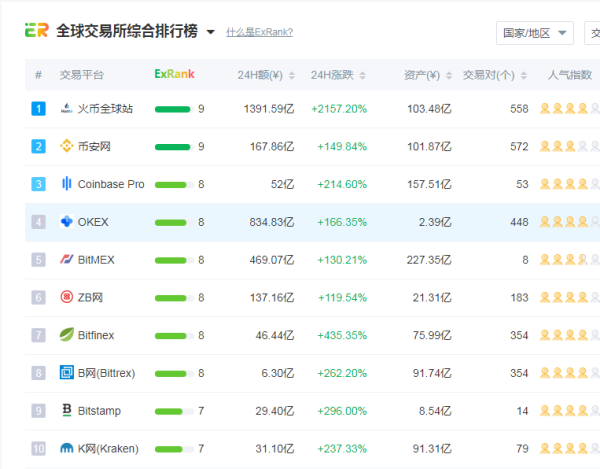Click the Bitstamp logo icon

tap(67, 411)
